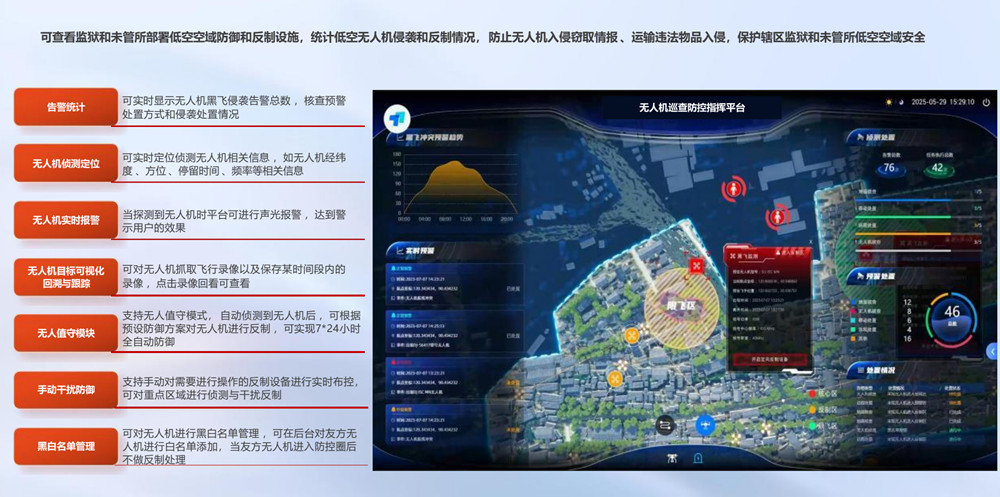The image size is (1000, 497).
Task: Click the bottom bar drone icon
Action: click(x=672, y=457)
